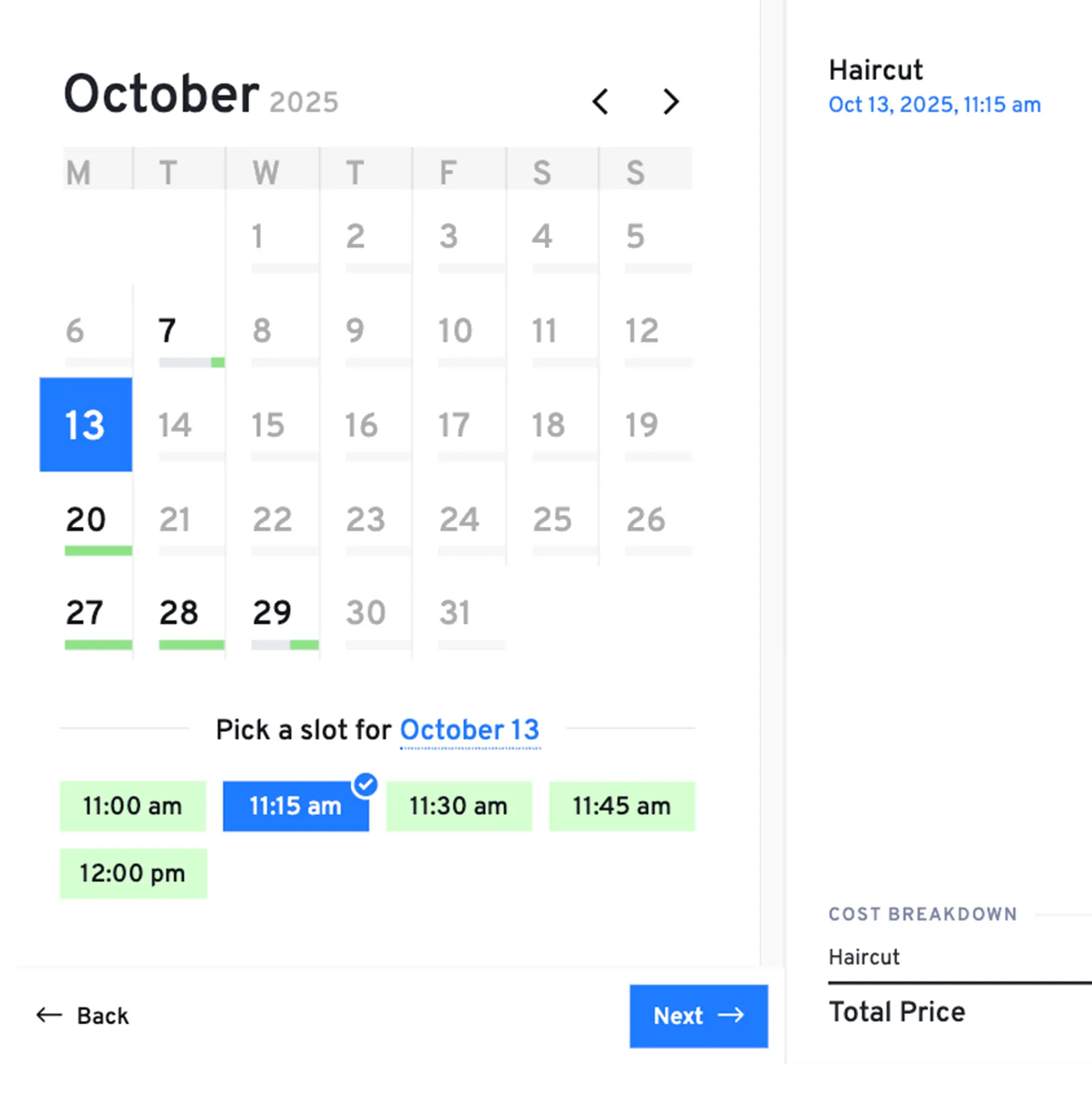Choose October 29 on the calendar
This screenshot has width=1092, height=1110.
(x=272, y=612)
